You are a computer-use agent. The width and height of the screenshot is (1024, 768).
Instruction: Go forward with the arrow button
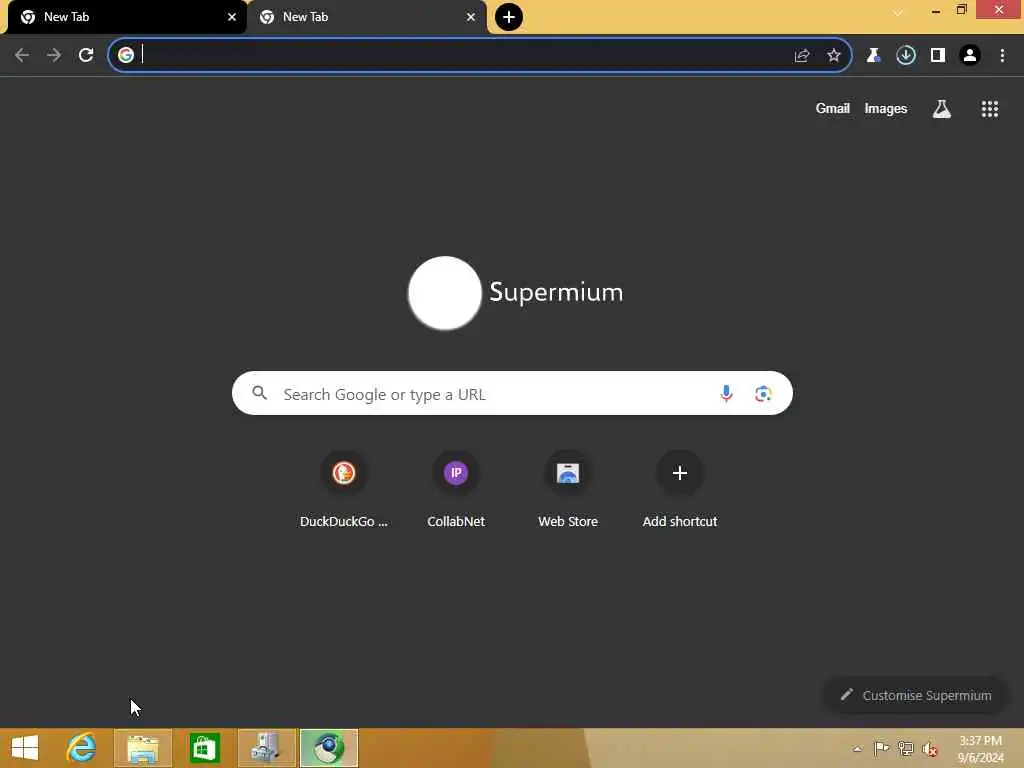(54, 56)
